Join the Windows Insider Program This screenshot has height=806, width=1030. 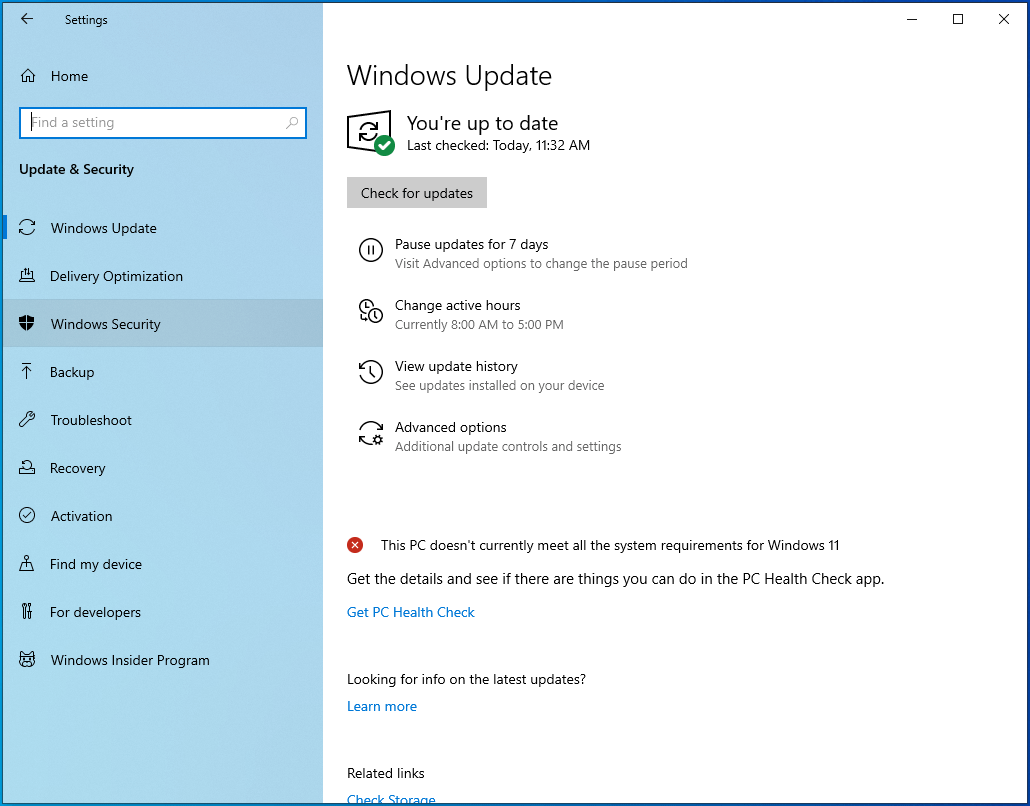click(x=129, y=660)
